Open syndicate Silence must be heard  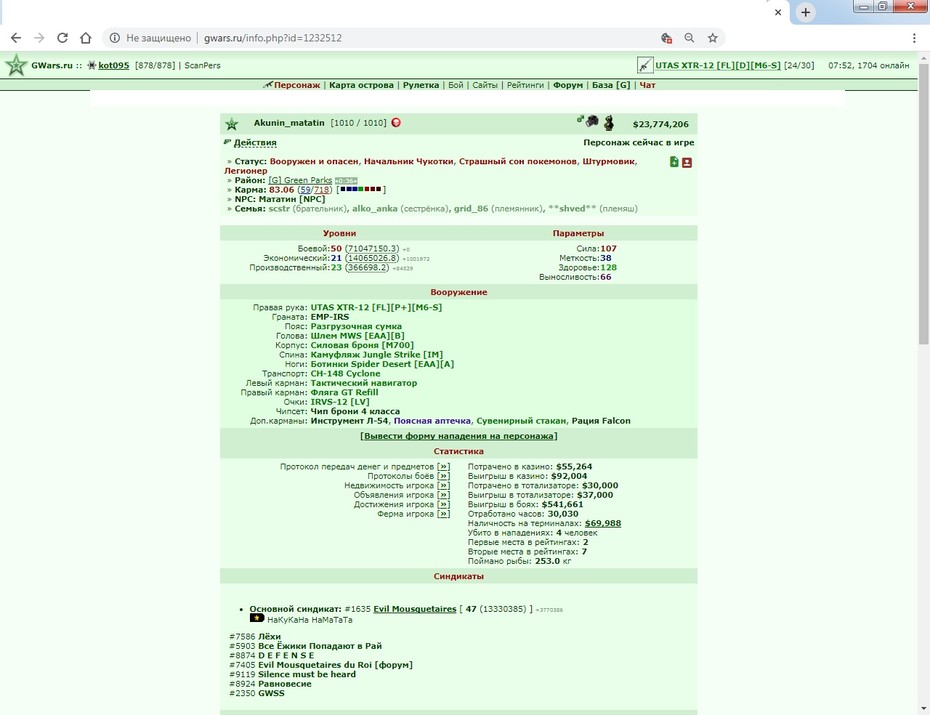(x=307, y=674)
